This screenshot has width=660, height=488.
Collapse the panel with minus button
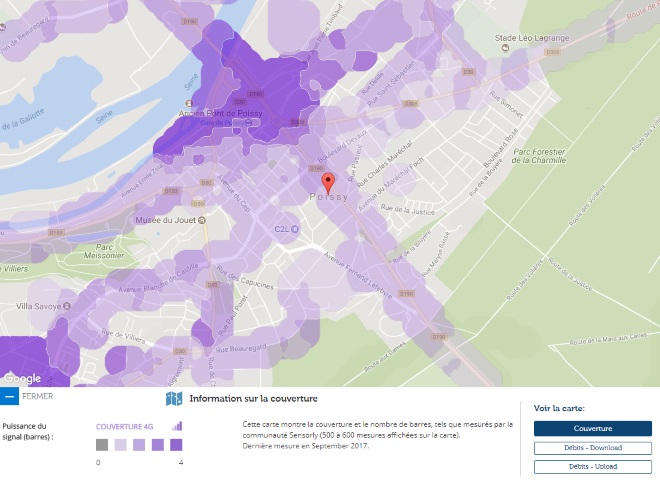(8, 397)
